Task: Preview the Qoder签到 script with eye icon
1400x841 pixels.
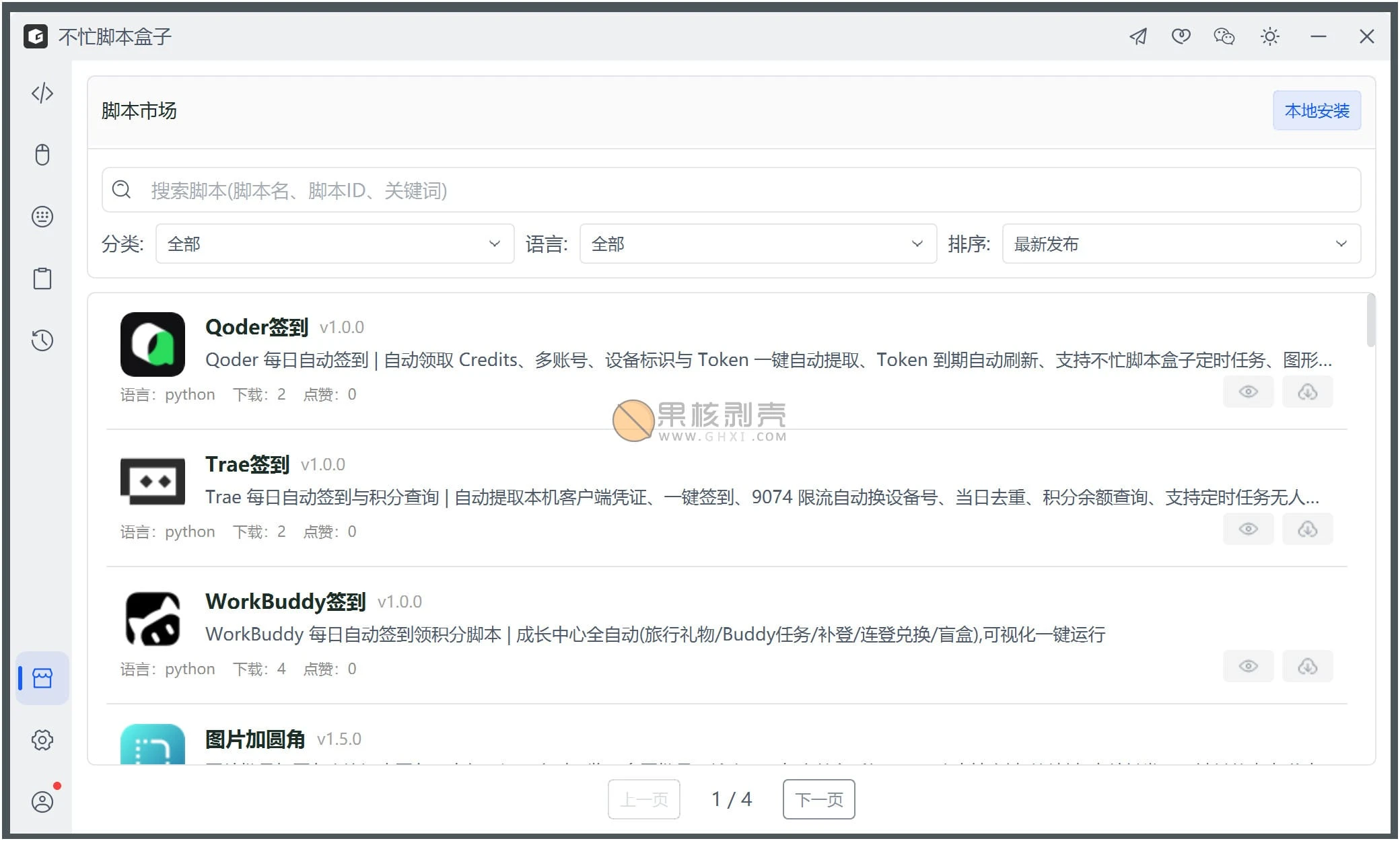Action: [x=1249, y=392]
